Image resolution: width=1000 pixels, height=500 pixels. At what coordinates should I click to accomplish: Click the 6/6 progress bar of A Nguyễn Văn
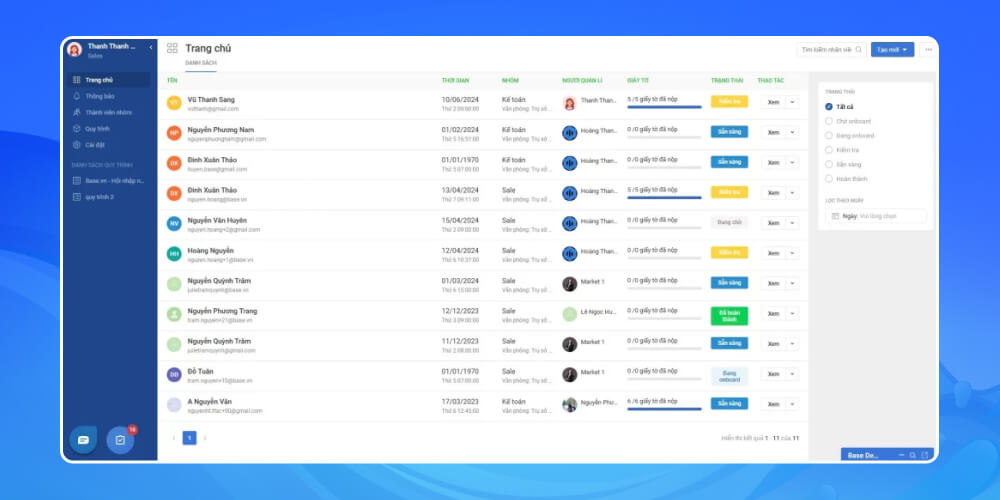tap(664, 409)
